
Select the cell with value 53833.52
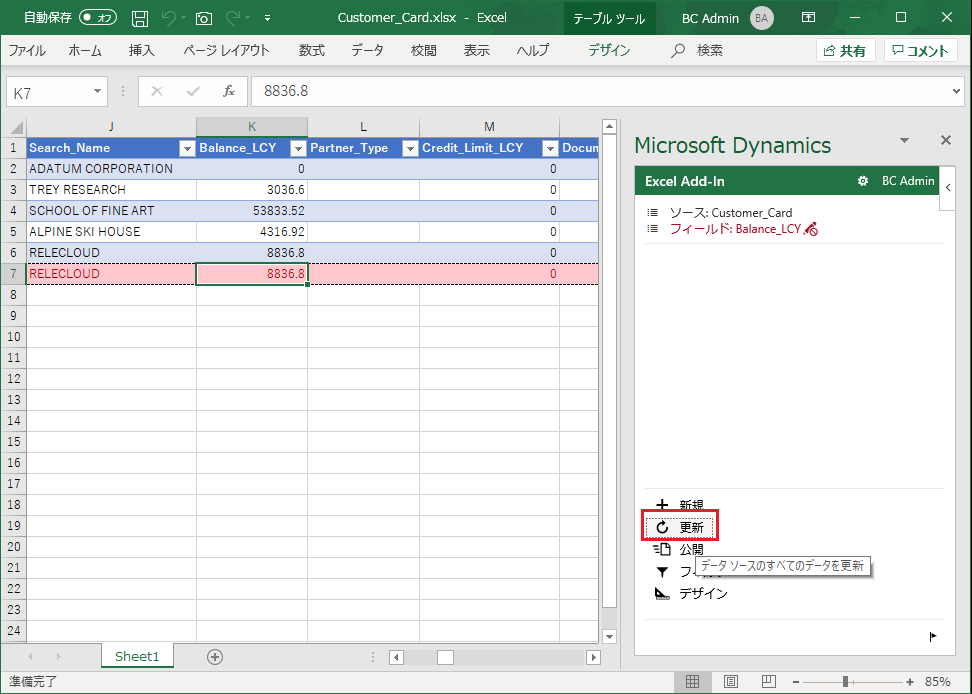coord(252,211)
